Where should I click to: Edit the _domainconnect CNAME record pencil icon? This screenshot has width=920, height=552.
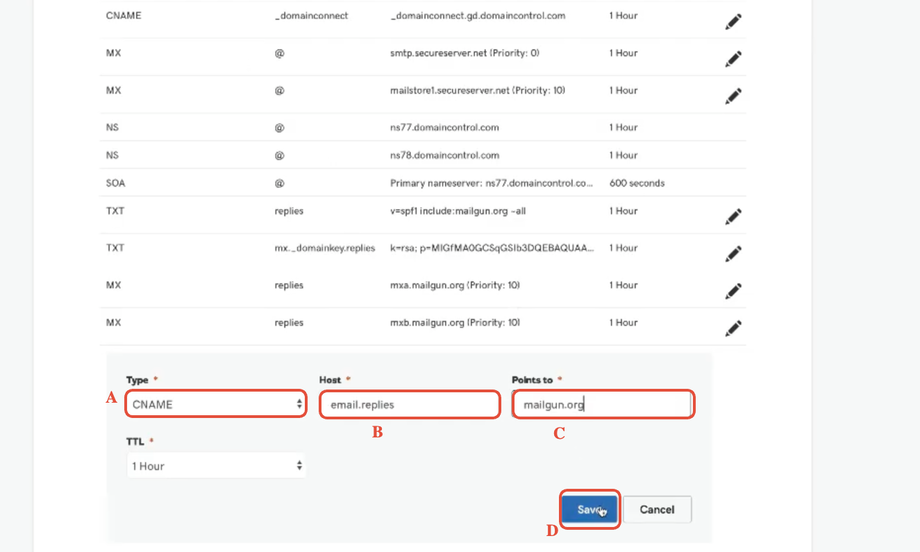(733, 22)
